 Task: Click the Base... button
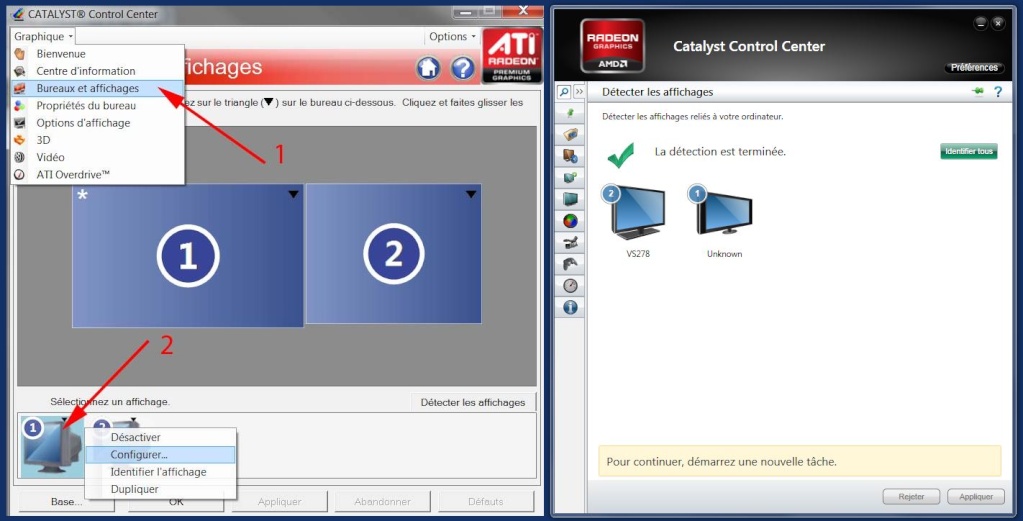tap(67, 501)
